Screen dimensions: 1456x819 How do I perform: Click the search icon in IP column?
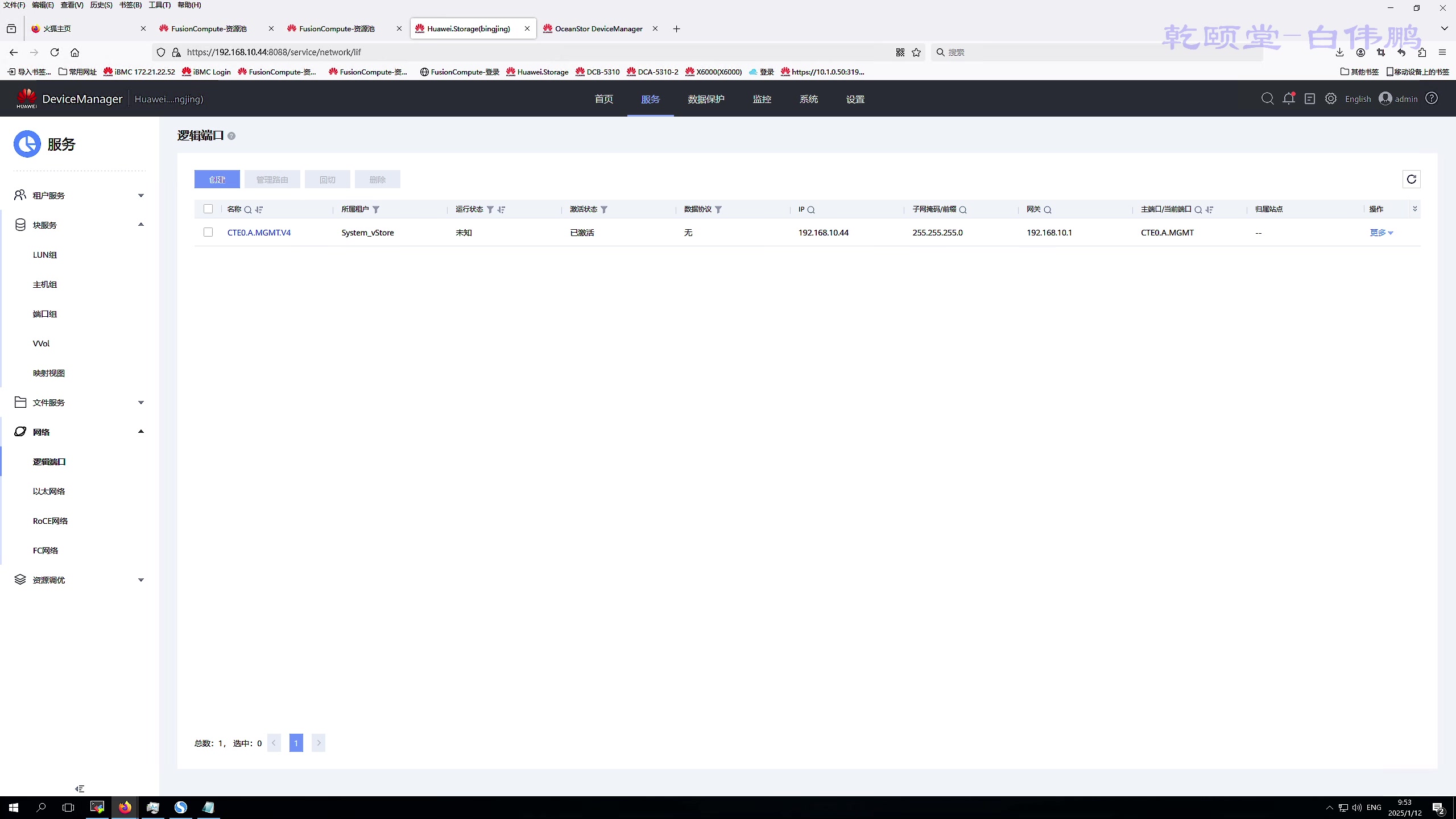(811, 210)
